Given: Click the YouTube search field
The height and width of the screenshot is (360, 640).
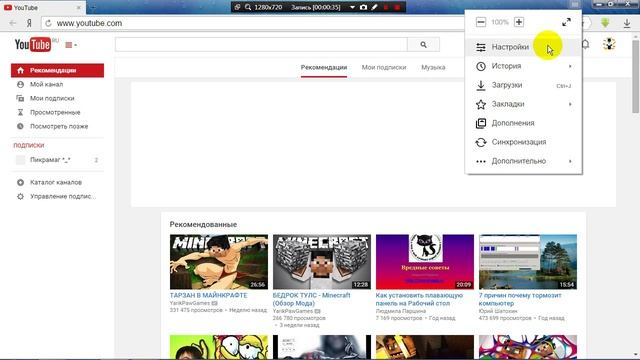Looking at the screenshot, I should coord(261,44).
